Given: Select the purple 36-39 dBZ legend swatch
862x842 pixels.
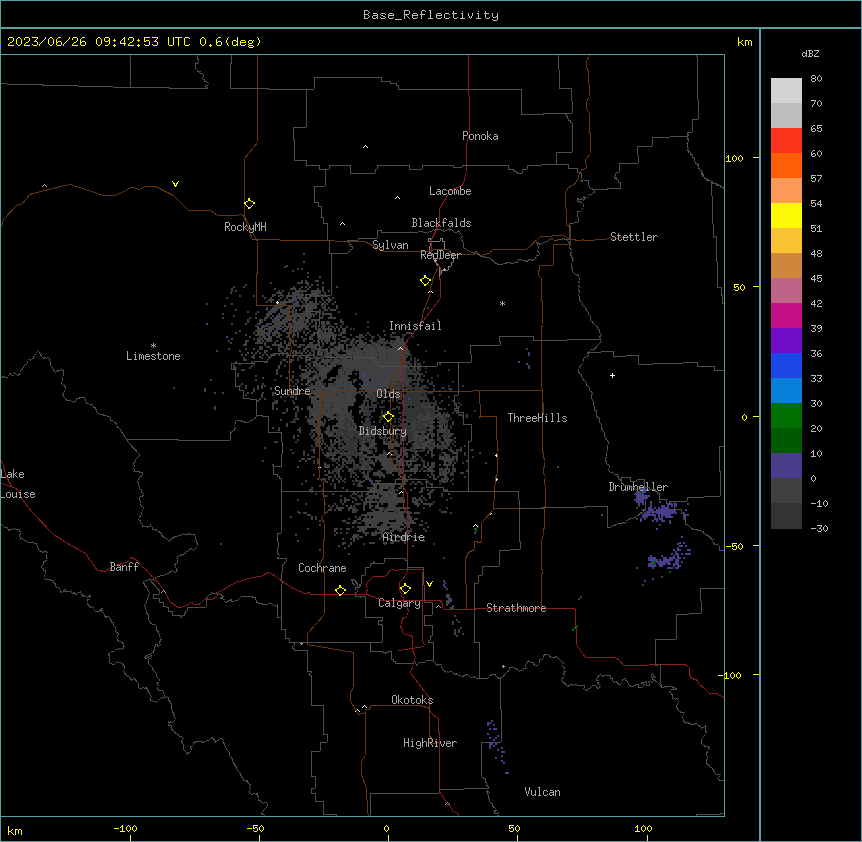Looking at the screenshot, I should [x=786, y=340].
